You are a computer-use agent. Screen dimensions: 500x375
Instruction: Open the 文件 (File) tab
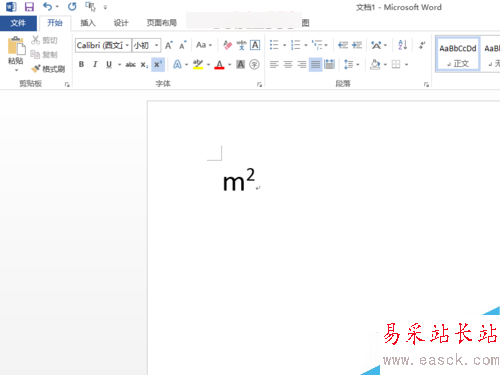18,23
